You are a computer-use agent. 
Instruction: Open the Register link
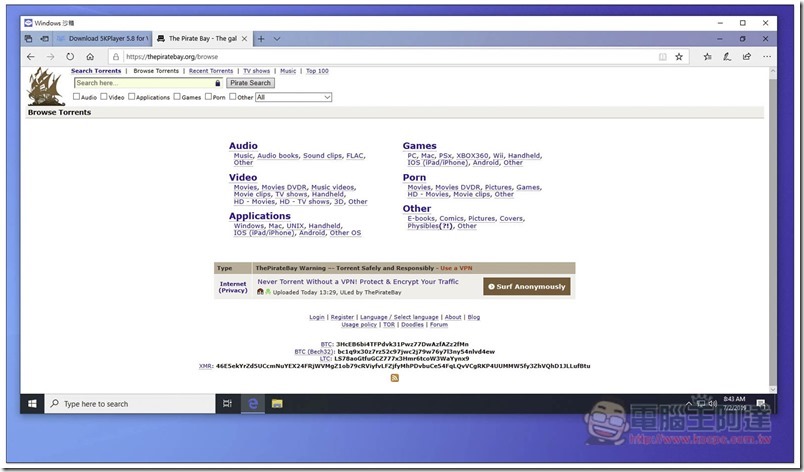pyautogui.click(x=342, y=317)
